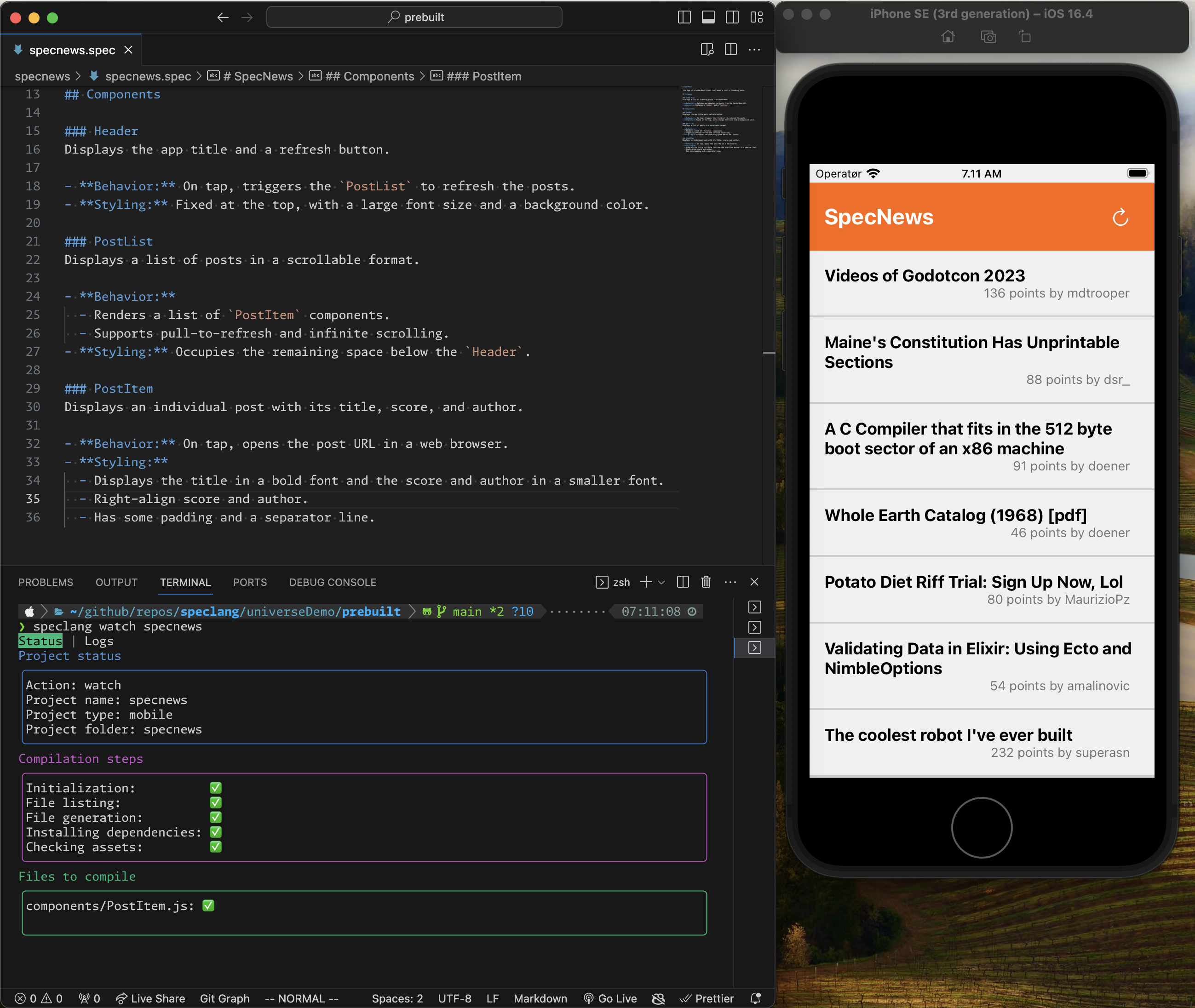Create a new terminal with plus icon
Viewport: 1195px width, 1008px height.
[646, 582]
